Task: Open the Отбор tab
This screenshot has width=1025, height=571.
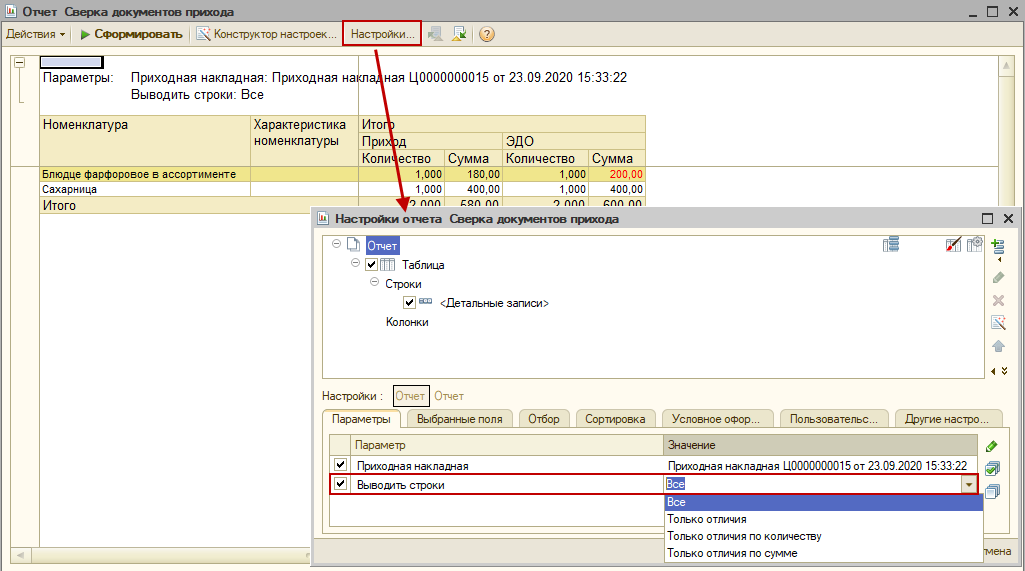Action: click(x=544, y=419)
